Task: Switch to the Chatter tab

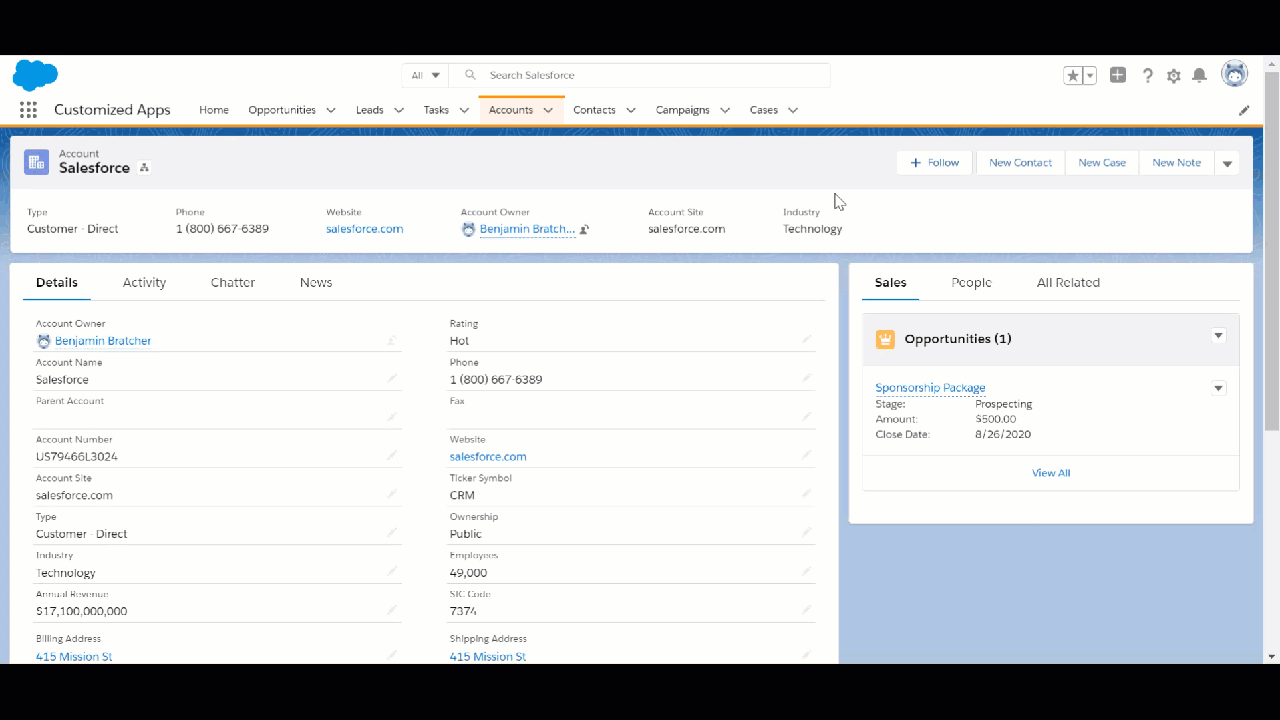Action: (233, 283)
